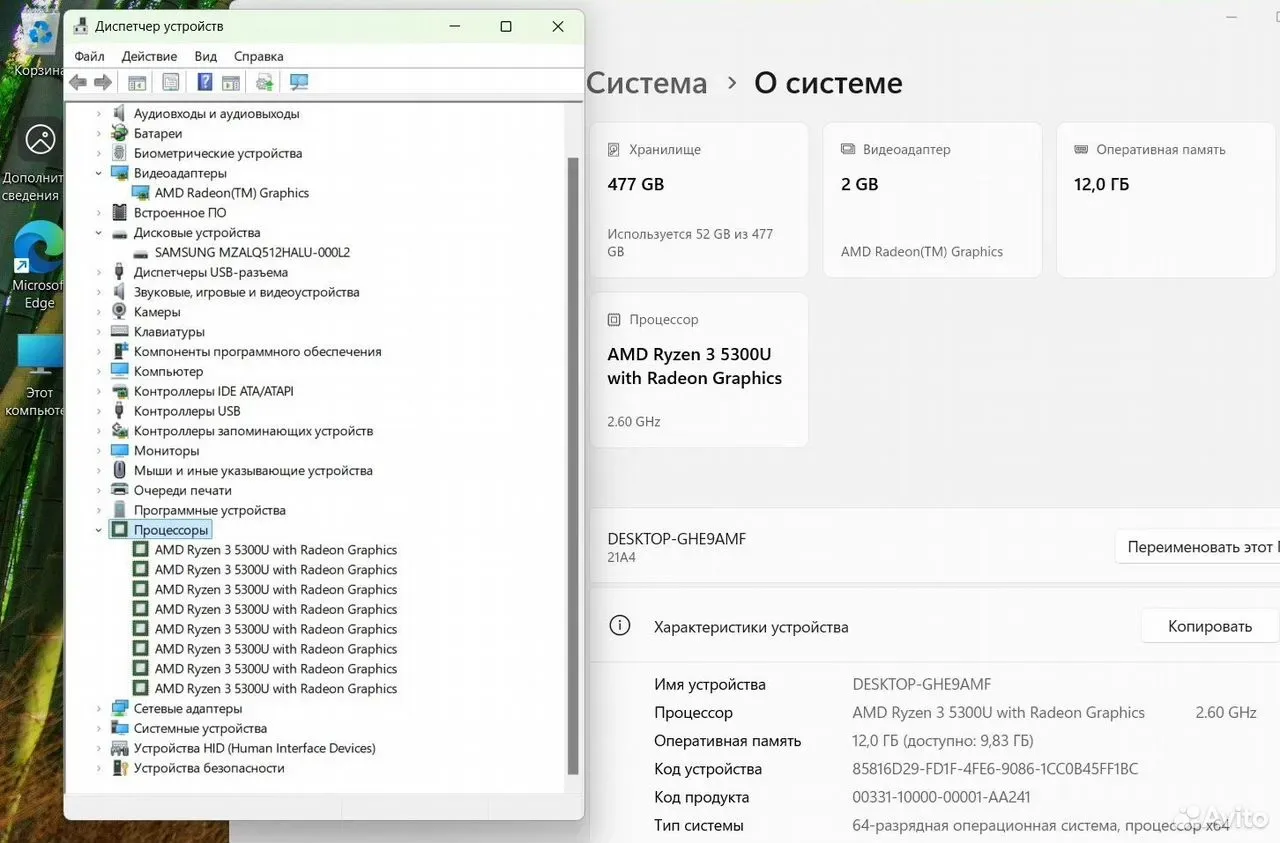1280x843 pixels.
Task: Expand the Встроенное ПО node
Action: [99, 213]
